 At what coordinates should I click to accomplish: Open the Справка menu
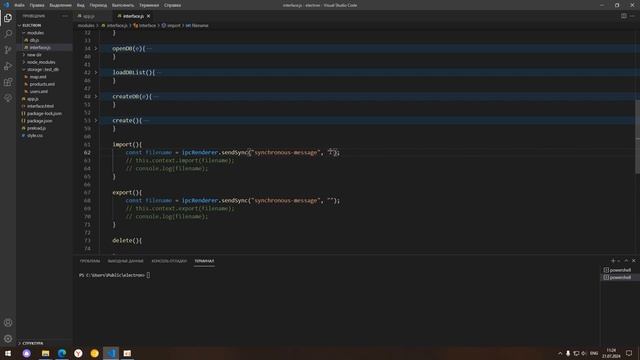pos(172,5)
